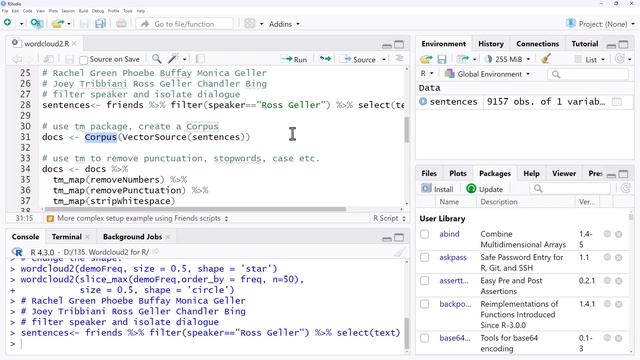This screenshot has height=360, width=640.
Task: Open the Source button dropdown arrow
Action: [384, 60]
